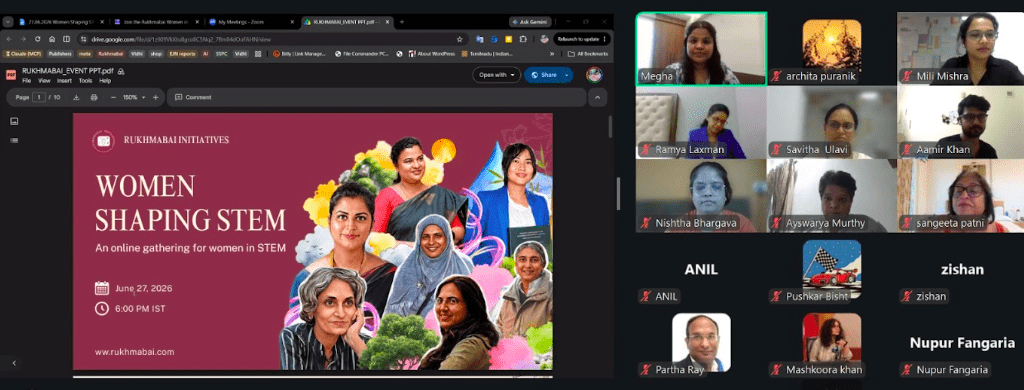This screenshot has width=1024, height=390.
Task: Click Nupur Fangaria's muted microphone icon
Action: pyautogui.click(x=907, y=370)
